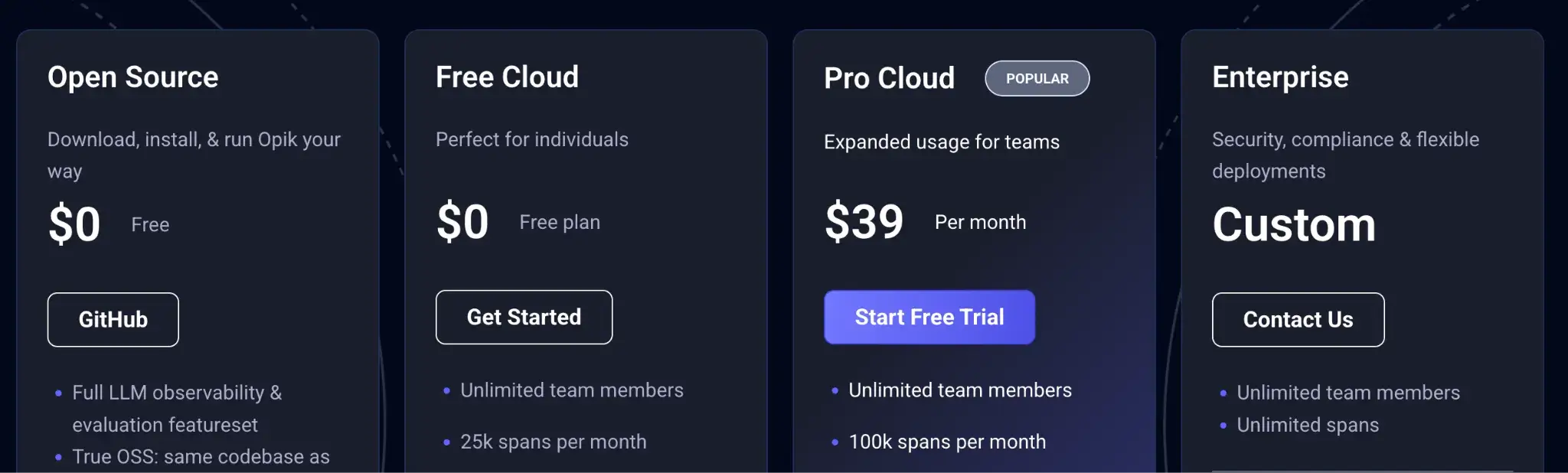Viewport: 1568px width, 473px height.
Task: Click 'Perfect for individuals' description
Action: pos(532,139)
